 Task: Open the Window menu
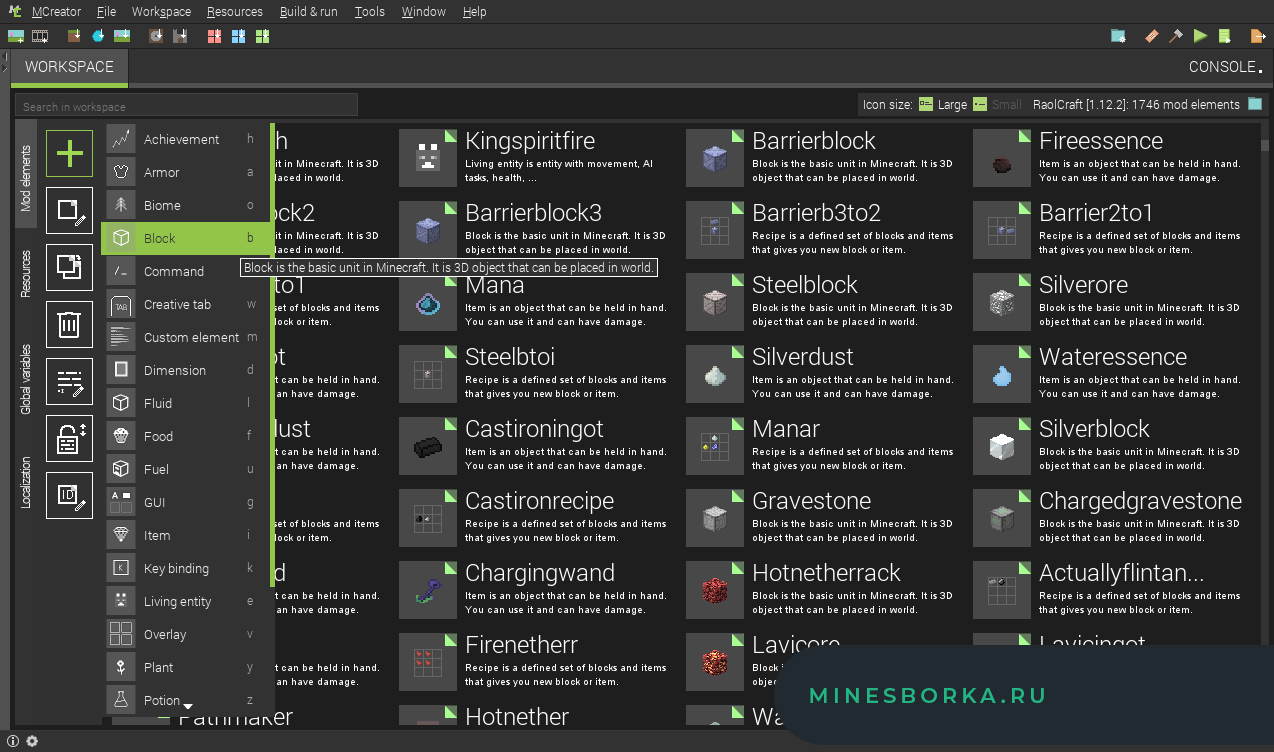(424, 12)
